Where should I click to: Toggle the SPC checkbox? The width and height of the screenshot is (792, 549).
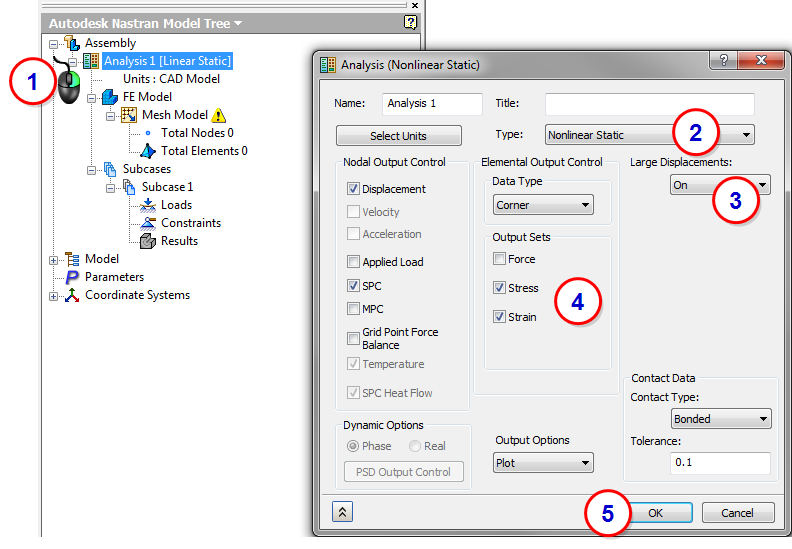pos(353,286)
